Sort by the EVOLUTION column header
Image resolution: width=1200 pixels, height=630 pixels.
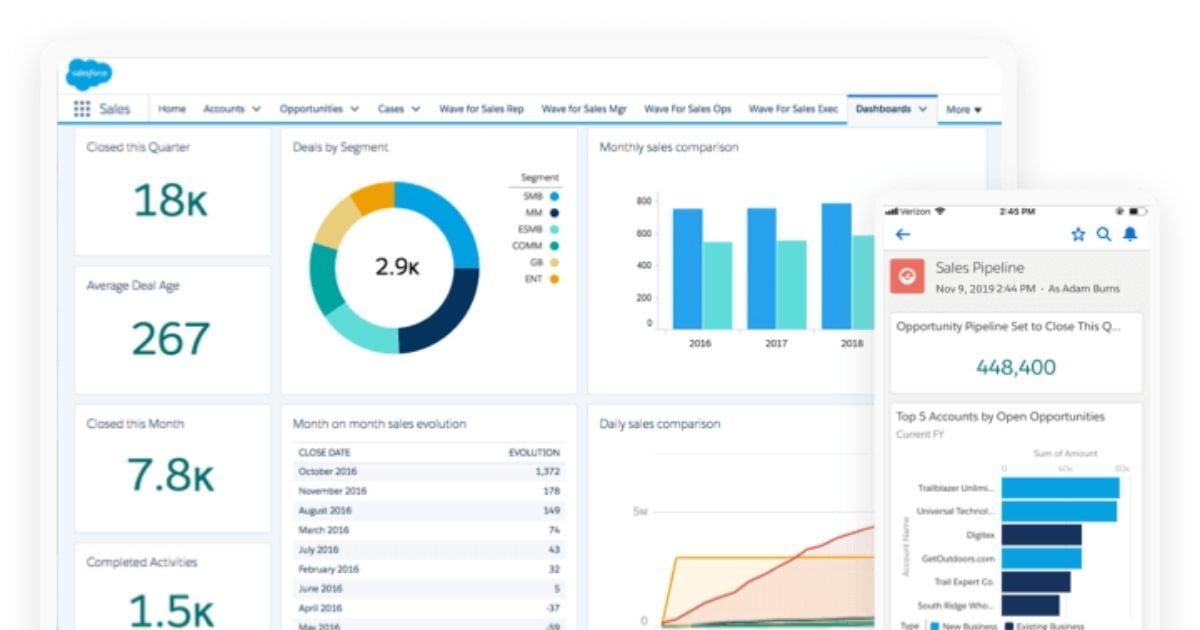click(534, 453)
